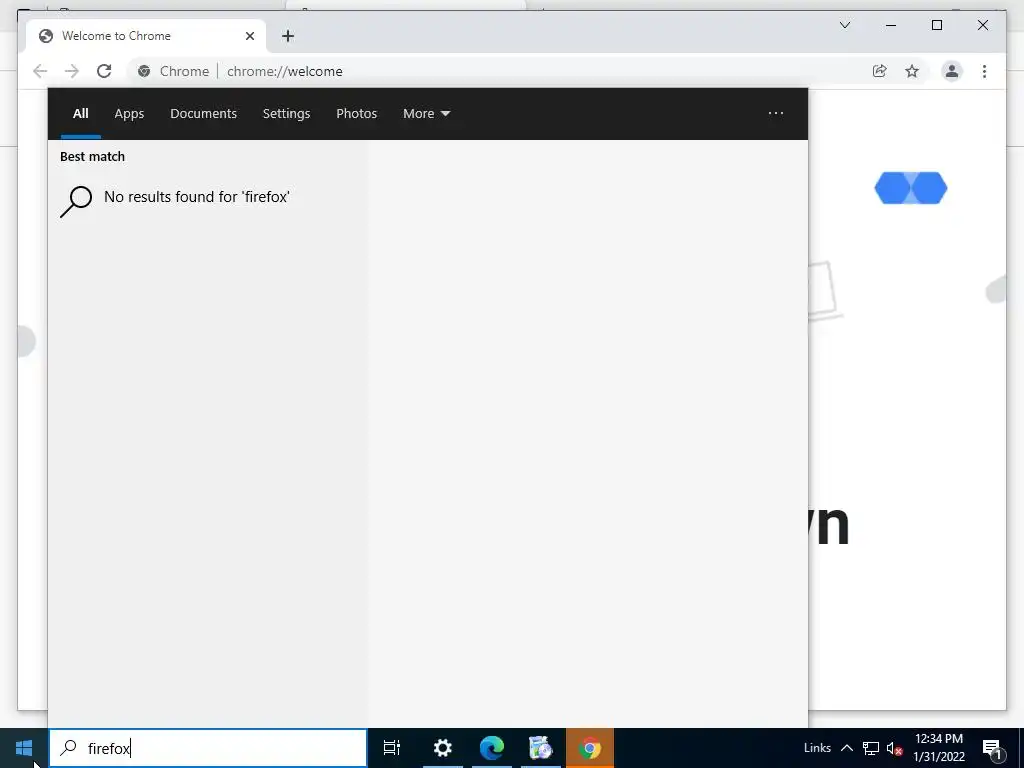The image size is (1024, 768).
Task: Open the Chrome profile avatar
Action: [x=952, y=71]
